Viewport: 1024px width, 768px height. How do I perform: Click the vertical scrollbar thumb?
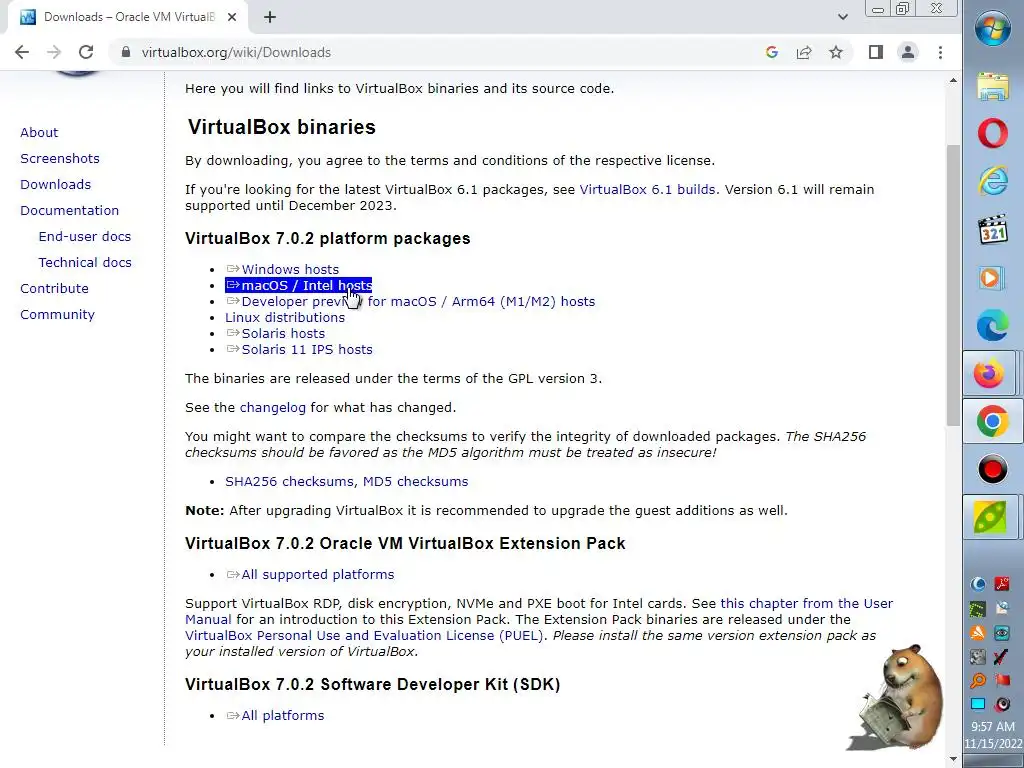(953, 285)
